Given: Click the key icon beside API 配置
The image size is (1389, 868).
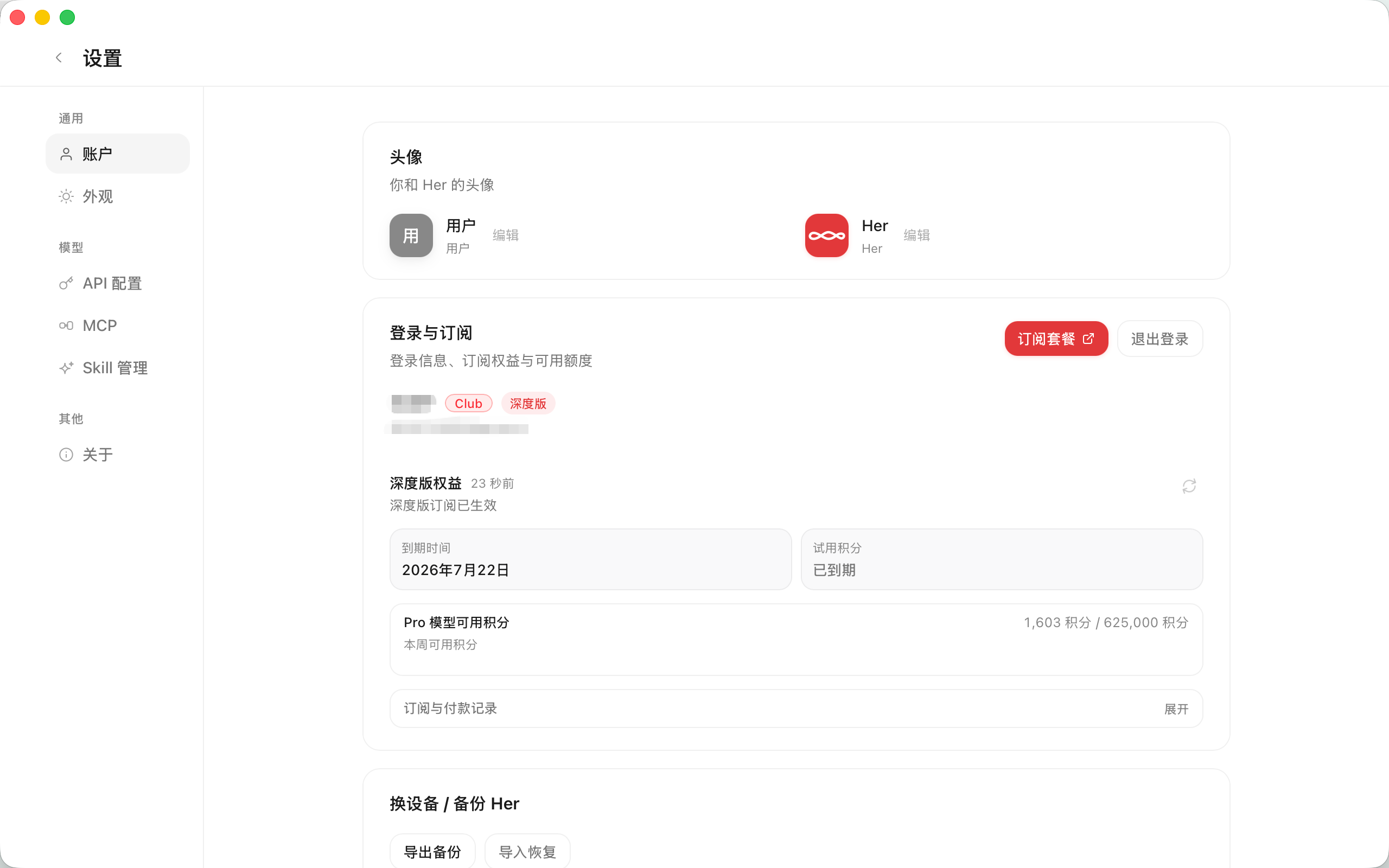Looking at the screenshot, I should (66, 283).
